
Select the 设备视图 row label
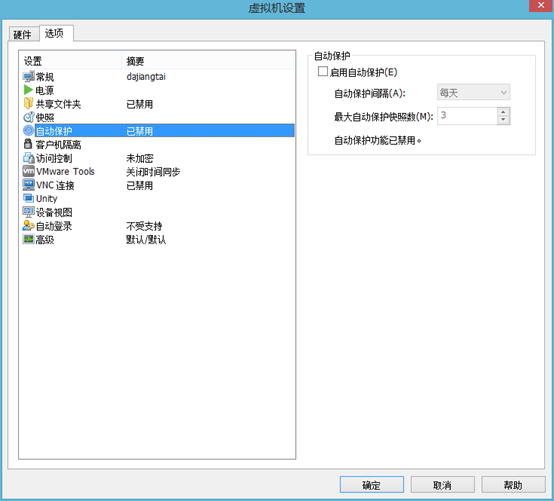click(x=54, y=212)
